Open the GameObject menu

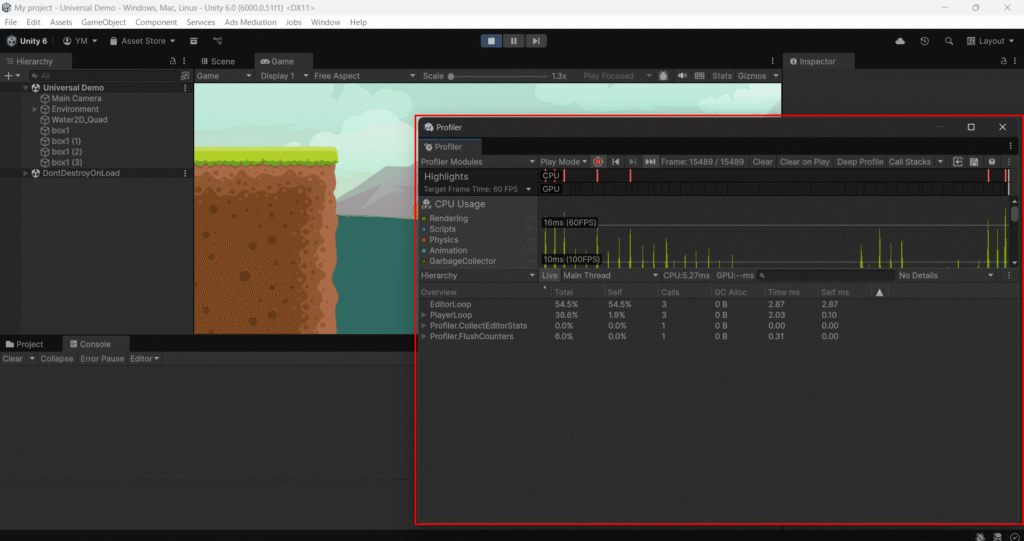[x=103, y=22]
